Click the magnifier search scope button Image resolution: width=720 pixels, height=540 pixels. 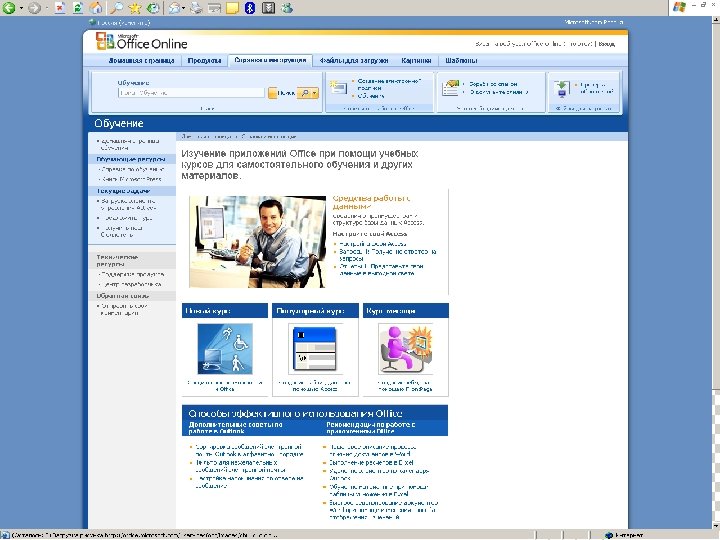tap(304, 93)
